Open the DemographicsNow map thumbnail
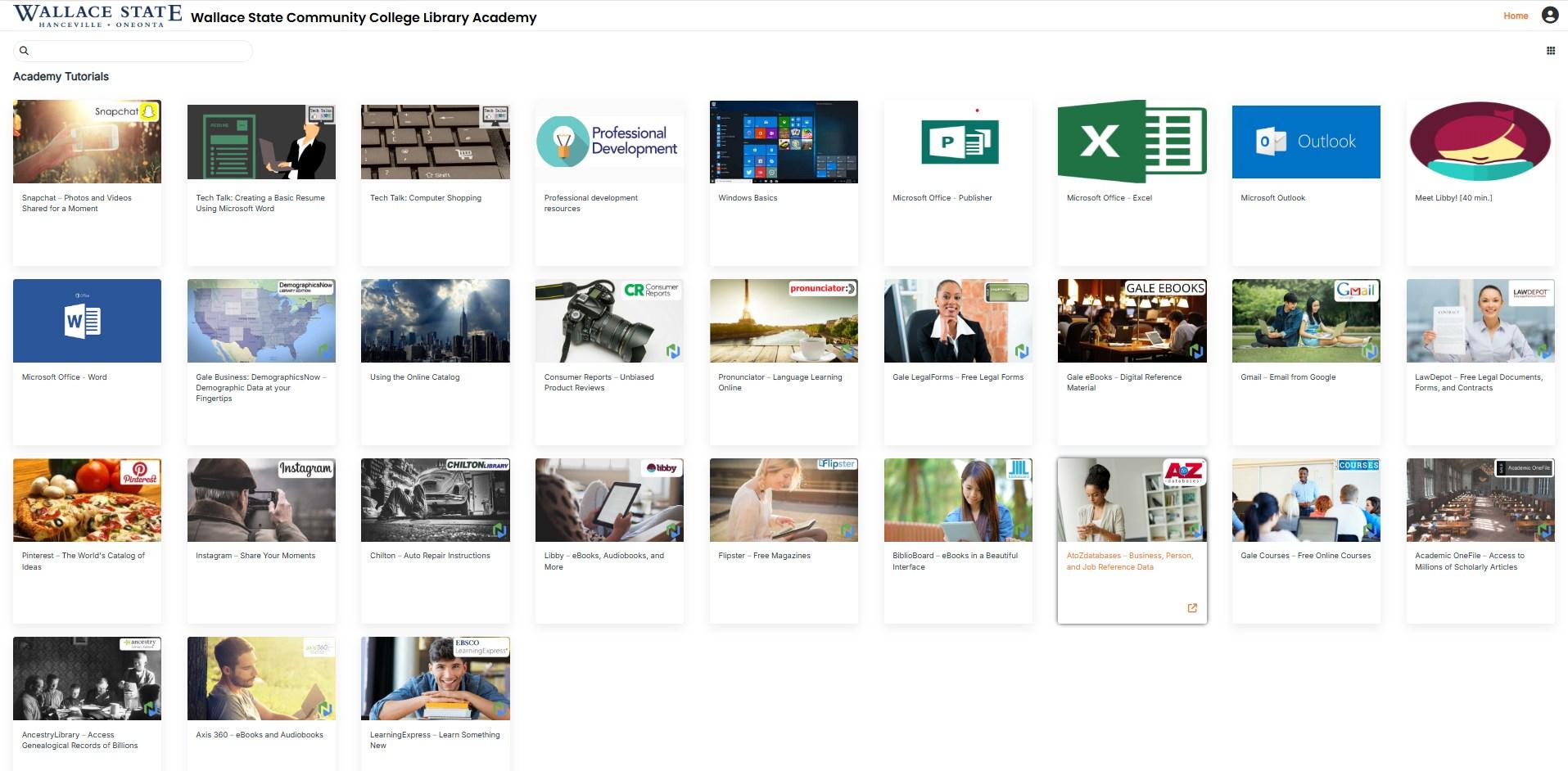This screenshot has height=771, width=1568. 261,321
